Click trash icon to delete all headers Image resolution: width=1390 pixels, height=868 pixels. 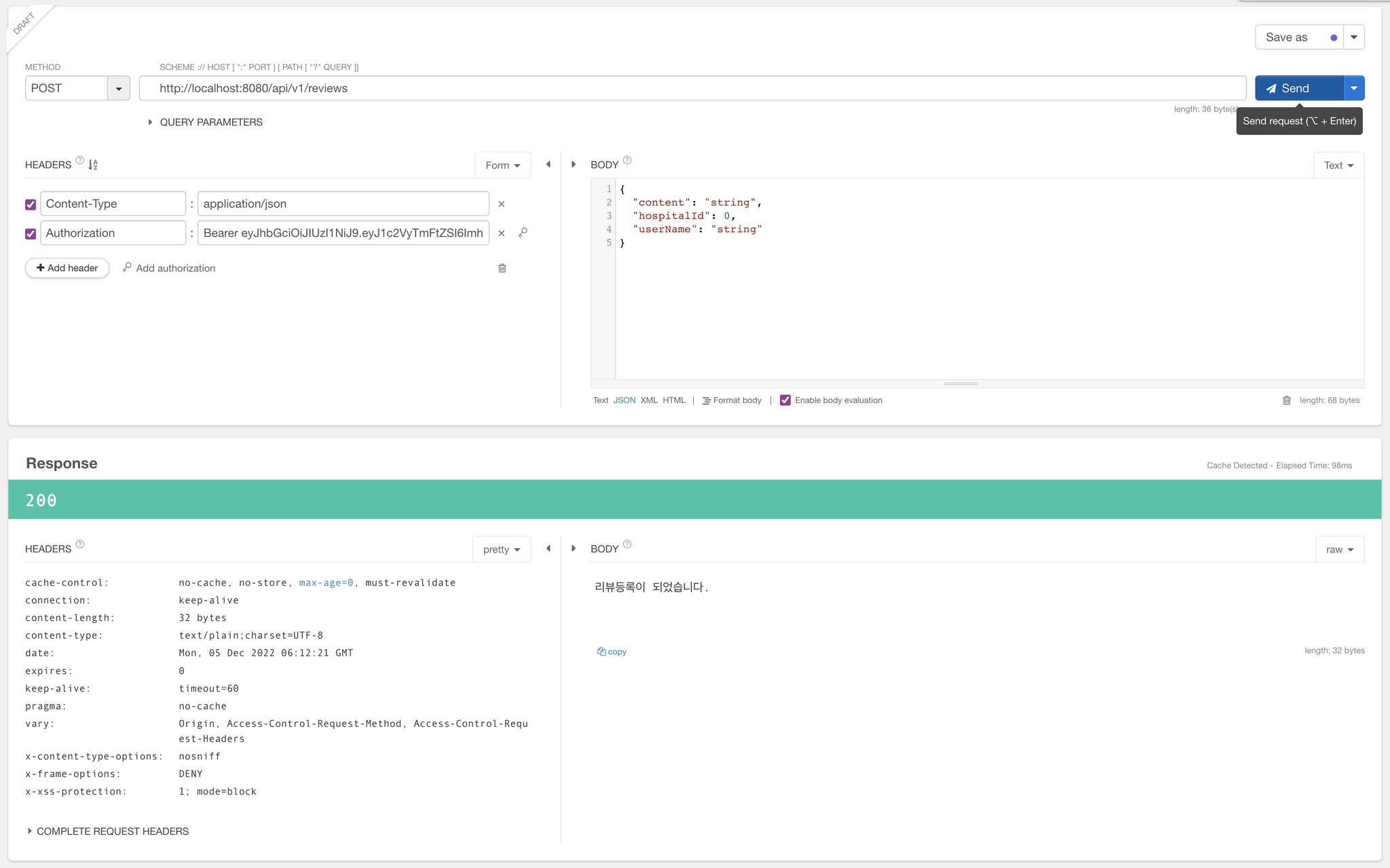point(502,268)
